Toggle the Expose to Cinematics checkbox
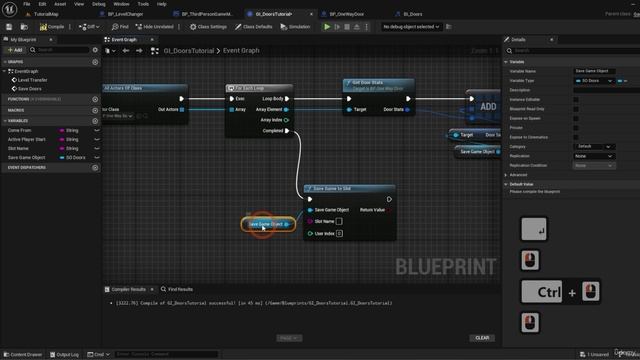Screen dimensions: 640x360 click(576, 137)
